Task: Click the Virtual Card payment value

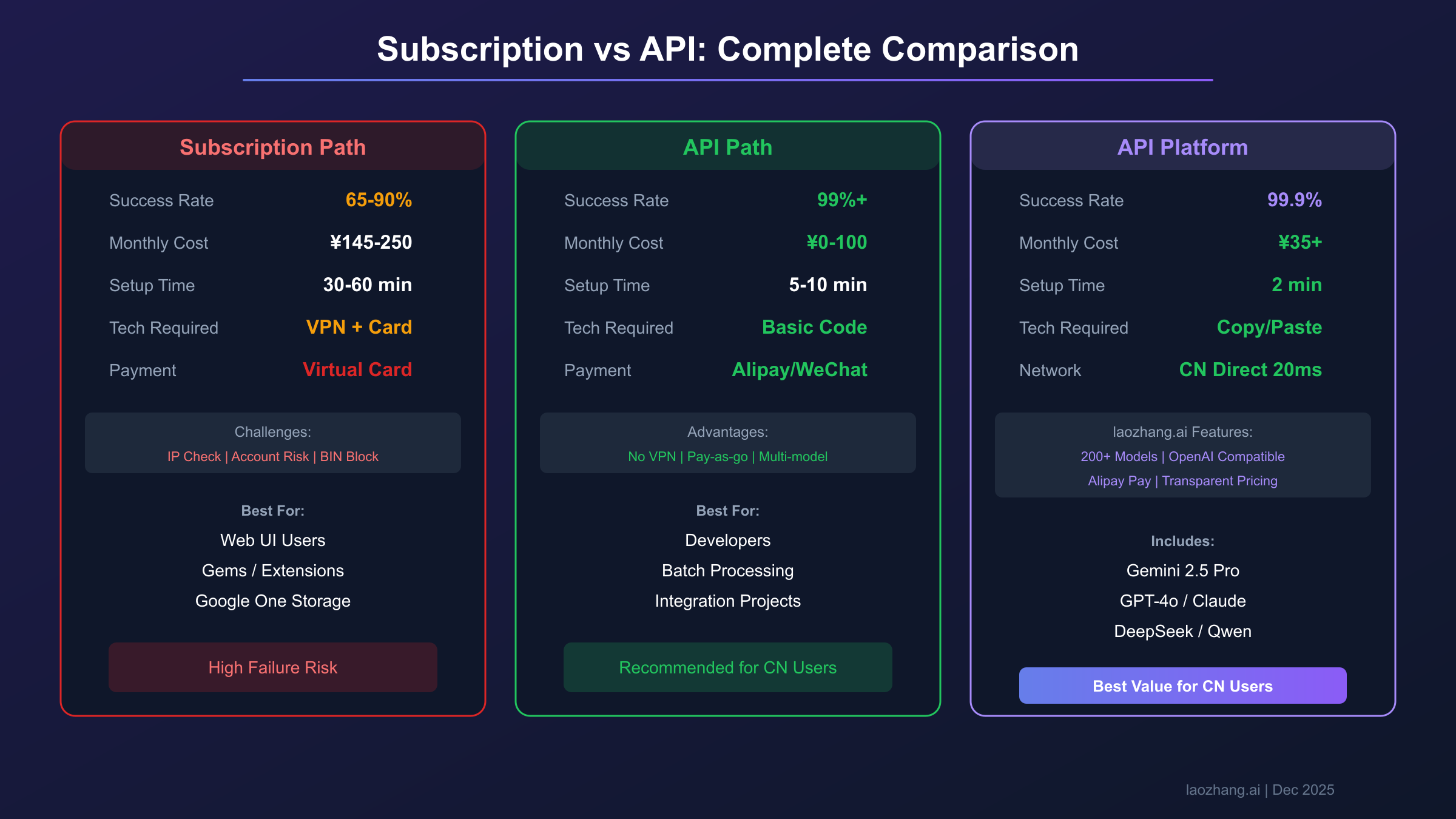Action: tap(357, 370)
